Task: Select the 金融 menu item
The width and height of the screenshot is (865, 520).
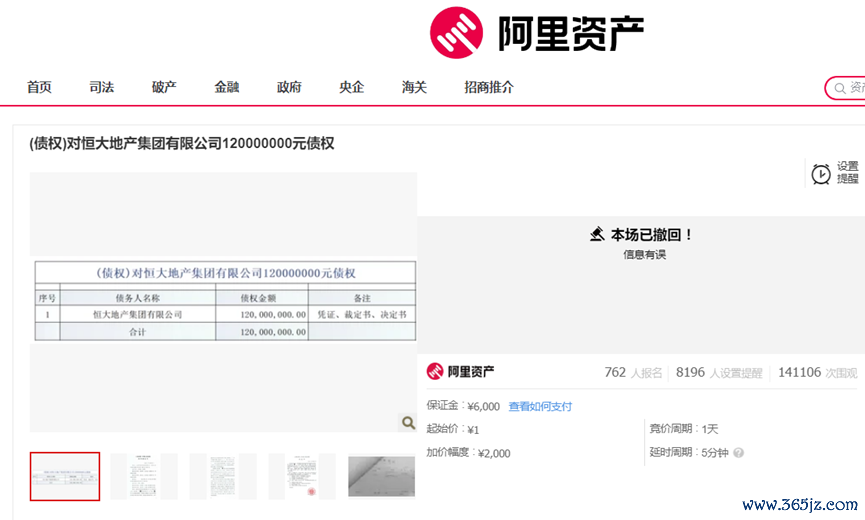Action: 227,87
